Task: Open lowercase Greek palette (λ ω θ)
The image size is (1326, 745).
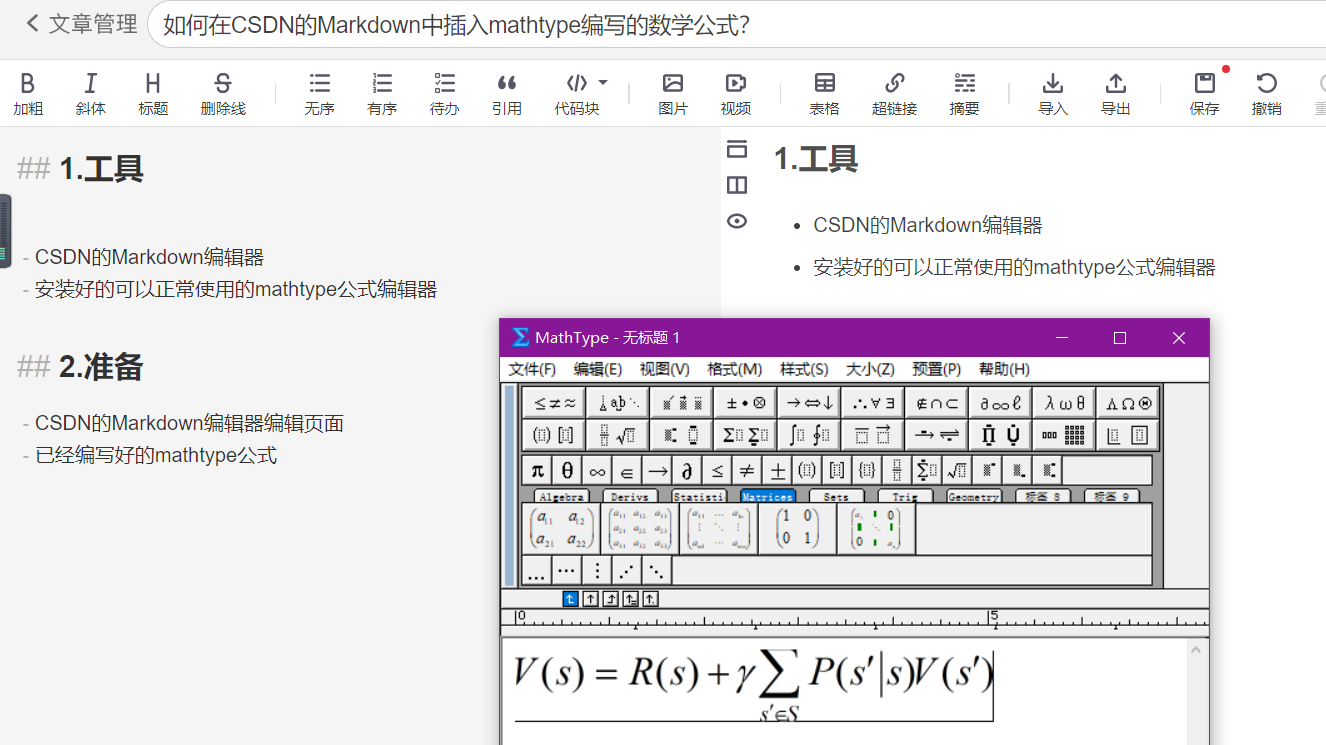Action: tap(1064, 403)
